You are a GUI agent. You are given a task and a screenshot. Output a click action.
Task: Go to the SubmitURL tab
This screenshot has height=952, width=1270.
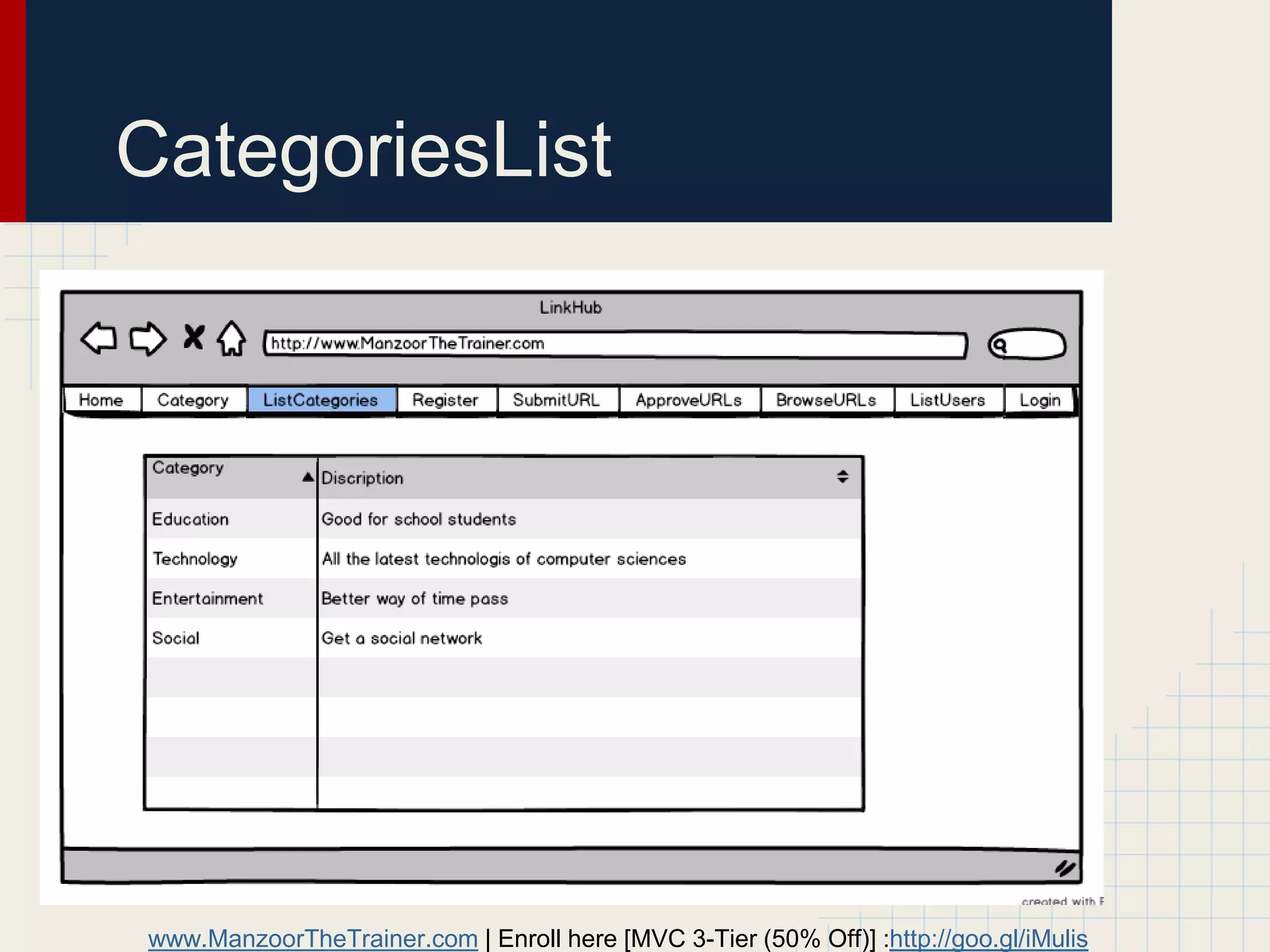click(x=556, y=400)
